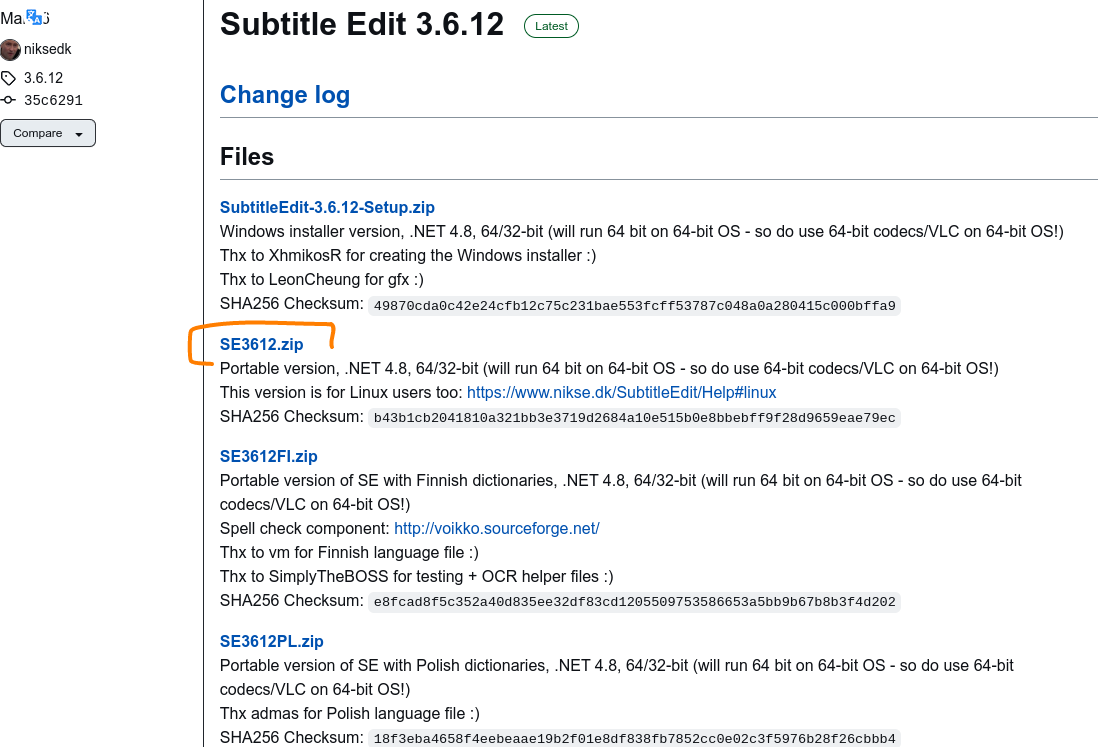Open the 3.6.12 tag link

[x=43, y=78]
